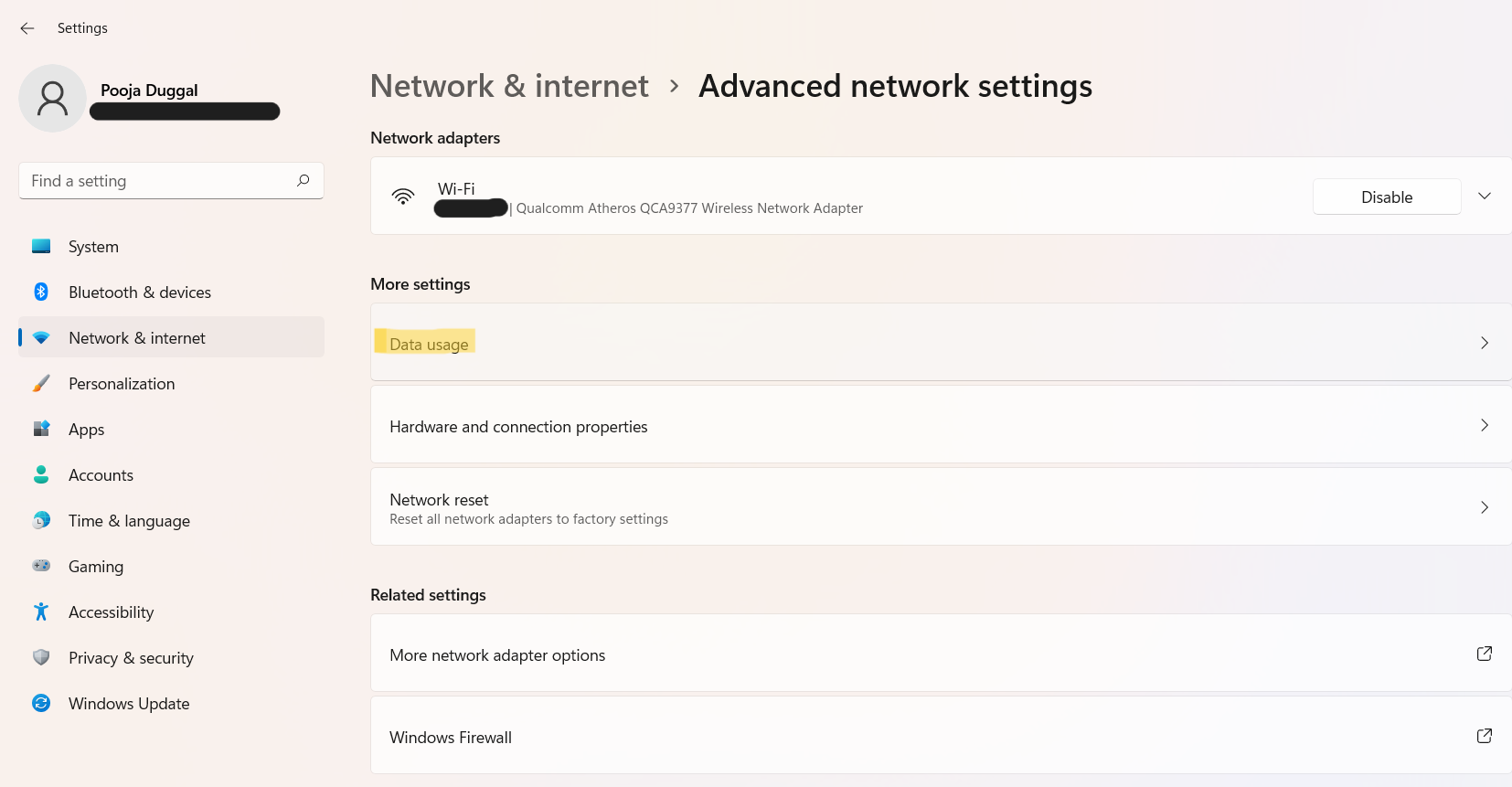This screenshot has width=1512, height=787.
Task: Open More network adapter options
Action: point(497,655)
